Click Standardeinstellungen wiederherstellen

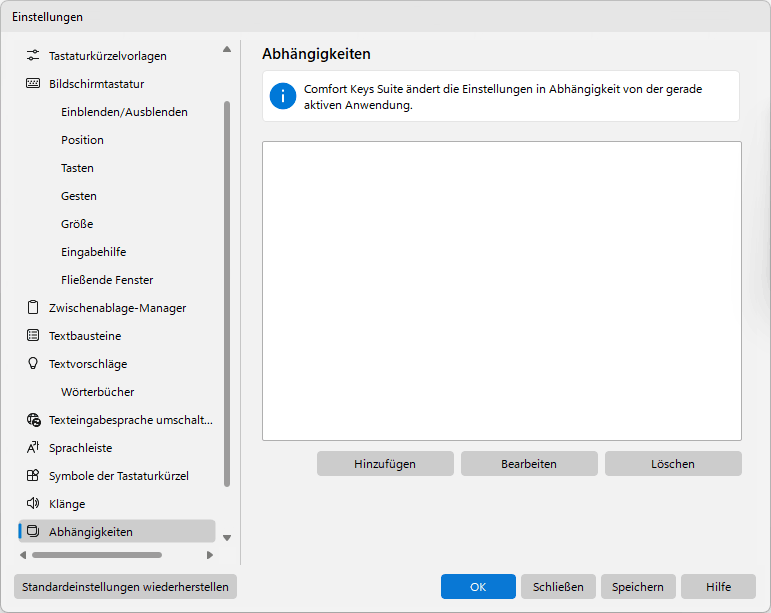125,586
